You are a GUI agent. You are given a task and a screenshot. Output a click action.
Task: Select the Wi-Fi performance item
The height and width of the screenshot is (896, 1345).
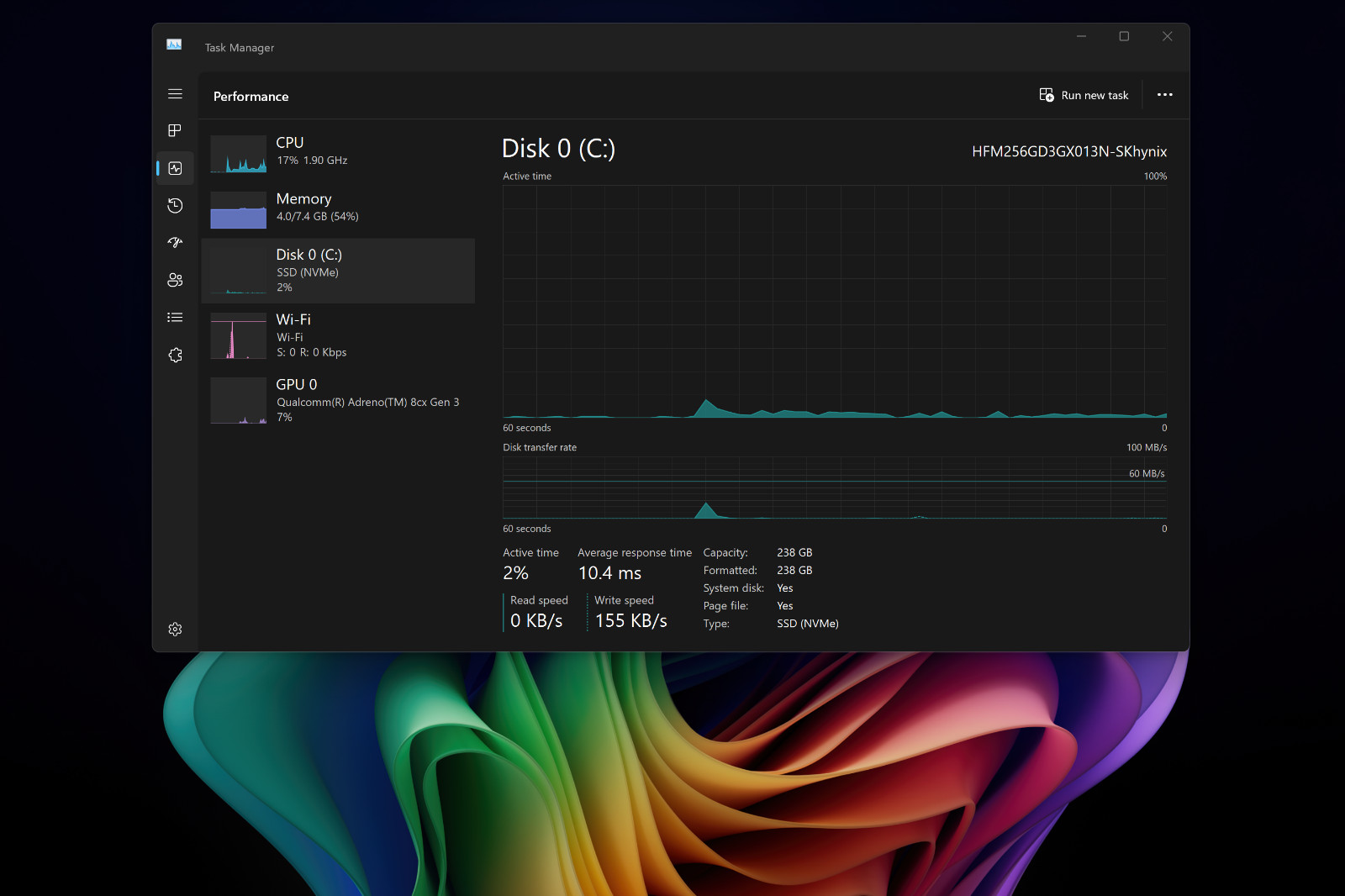click(x=338, y=335)
